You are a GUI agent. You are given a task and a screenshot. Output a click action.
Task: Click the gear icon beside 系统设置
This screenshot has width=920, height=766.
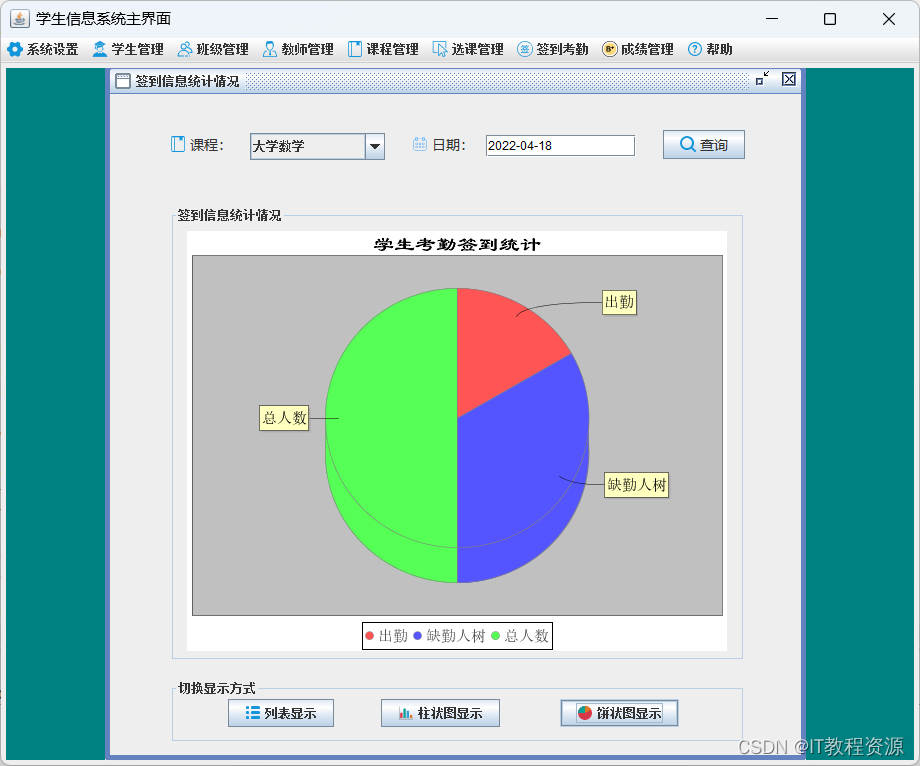tap(15, 49)
